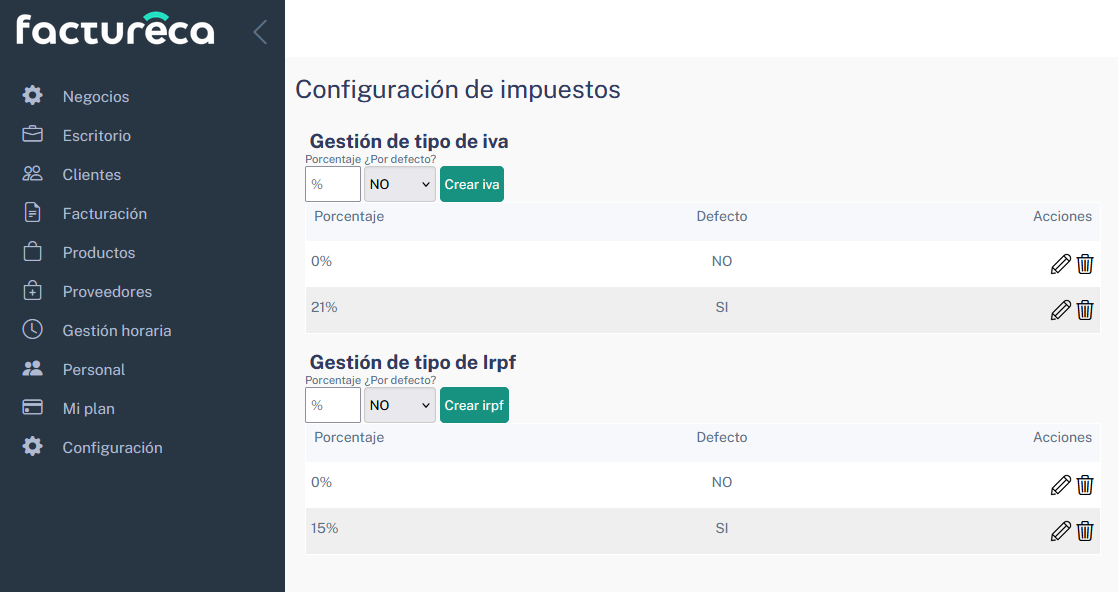The image size is (1118, 592).
Task: Edit the 21% IVA row with the pencil icon
Action: [x=1060, y=310]
